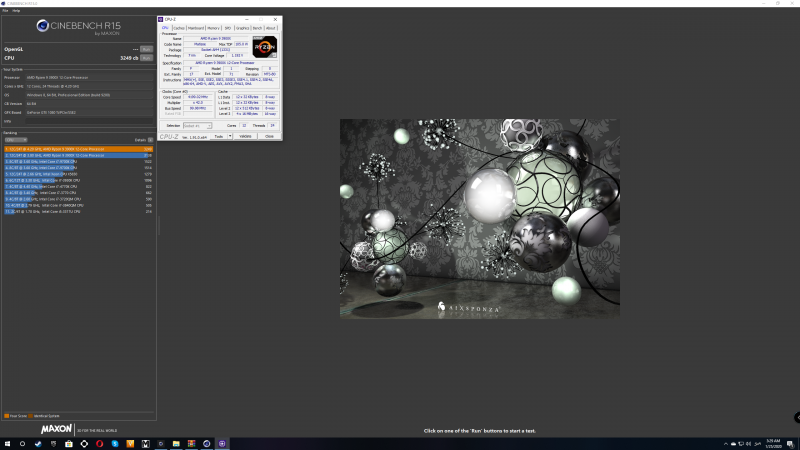Screen dimensions: 800x450
Task: Open the Opera browser from taskbar
Action: pos(99,443)
